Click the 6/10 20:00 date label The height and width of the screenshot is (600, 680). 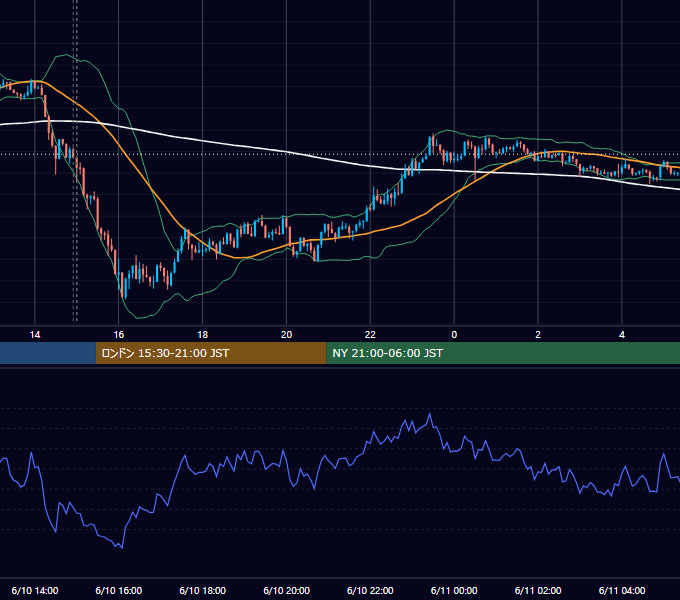(x=286, y=590)
